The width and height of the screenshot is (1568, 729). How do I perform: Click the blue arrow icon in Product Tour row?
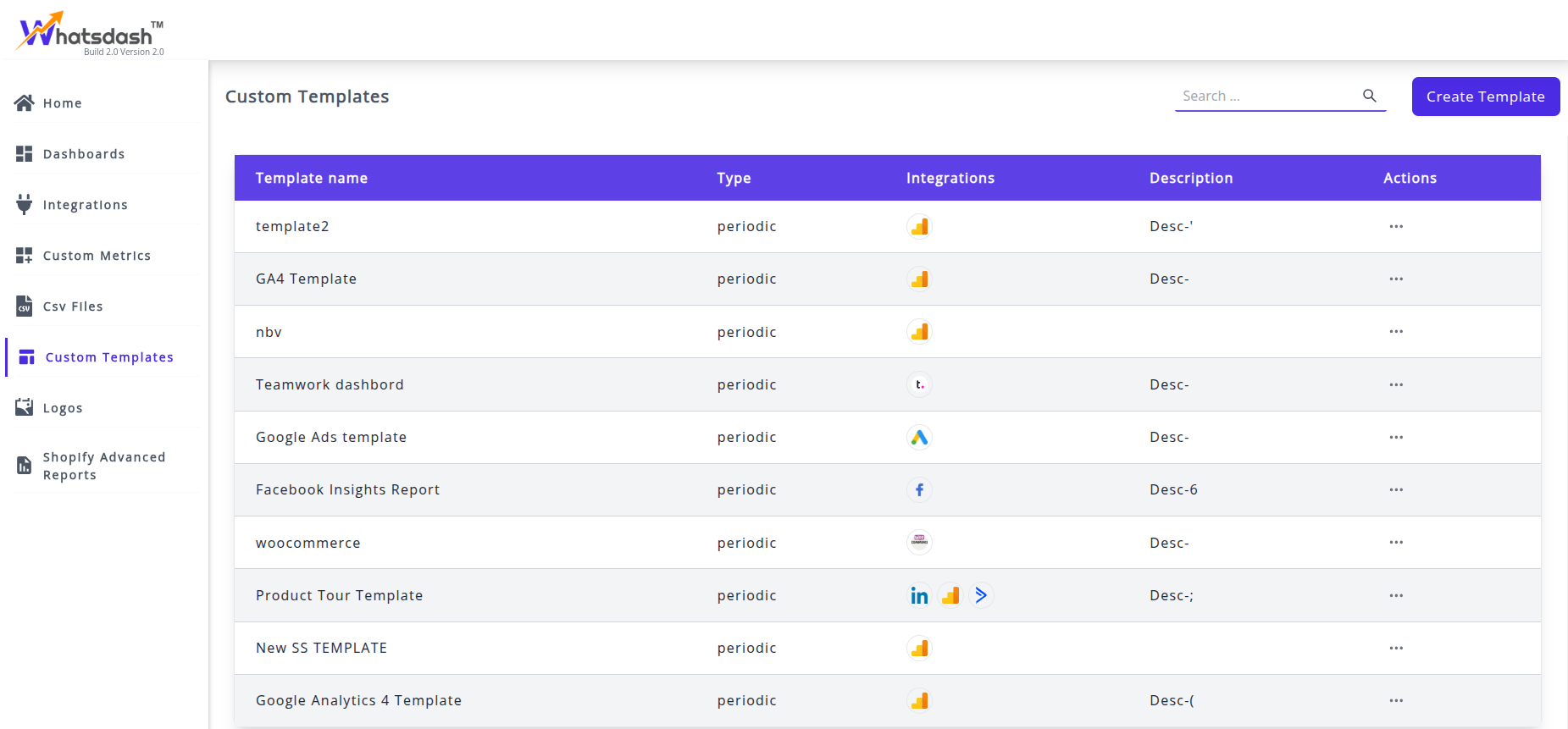click(981, 596)
